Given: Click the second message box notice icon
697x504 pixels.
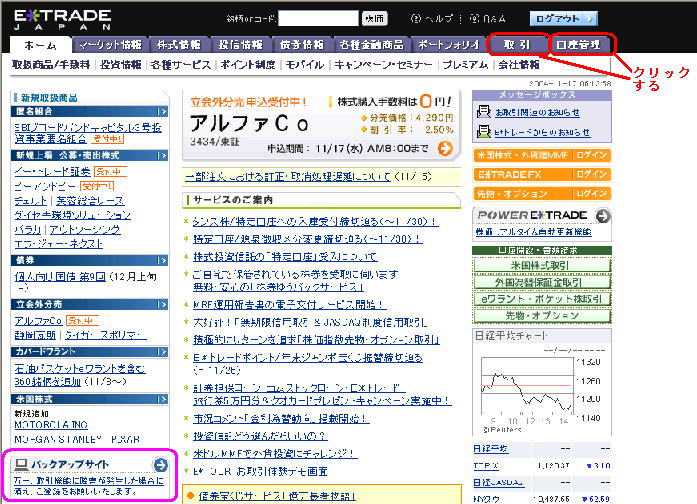Looking at the screenshot, I should pyautogui.click(x=483, y=131).
